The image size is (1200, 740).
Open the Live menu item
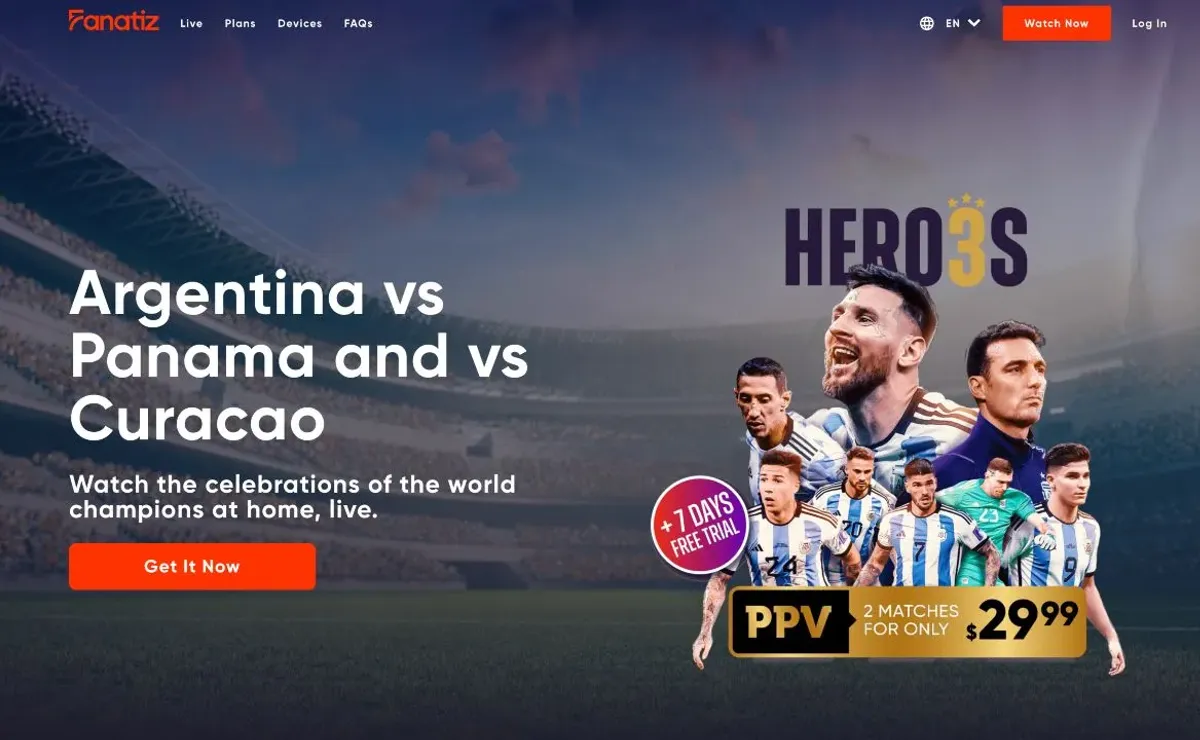[x=191, y=23]
